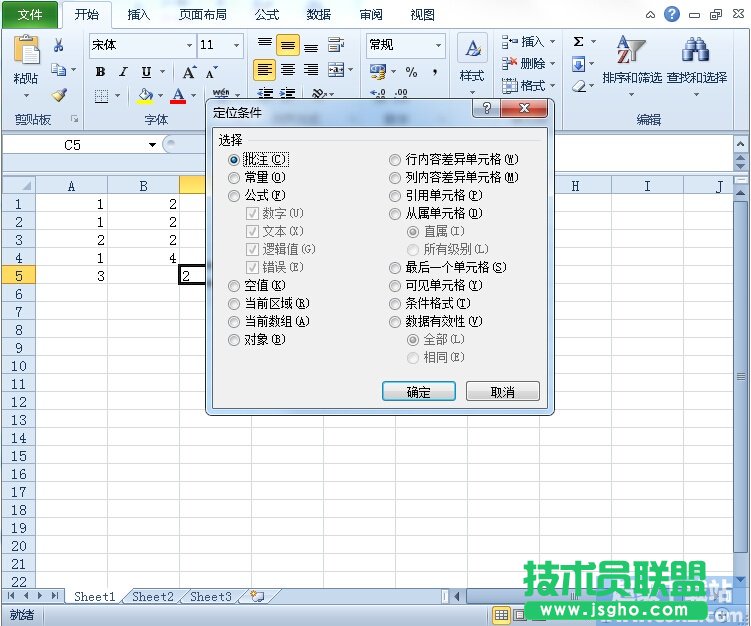Open Find and Select (查找和选择) binoculars
Image resolution: width=751 pixels, height=626 pixels.
696,58
